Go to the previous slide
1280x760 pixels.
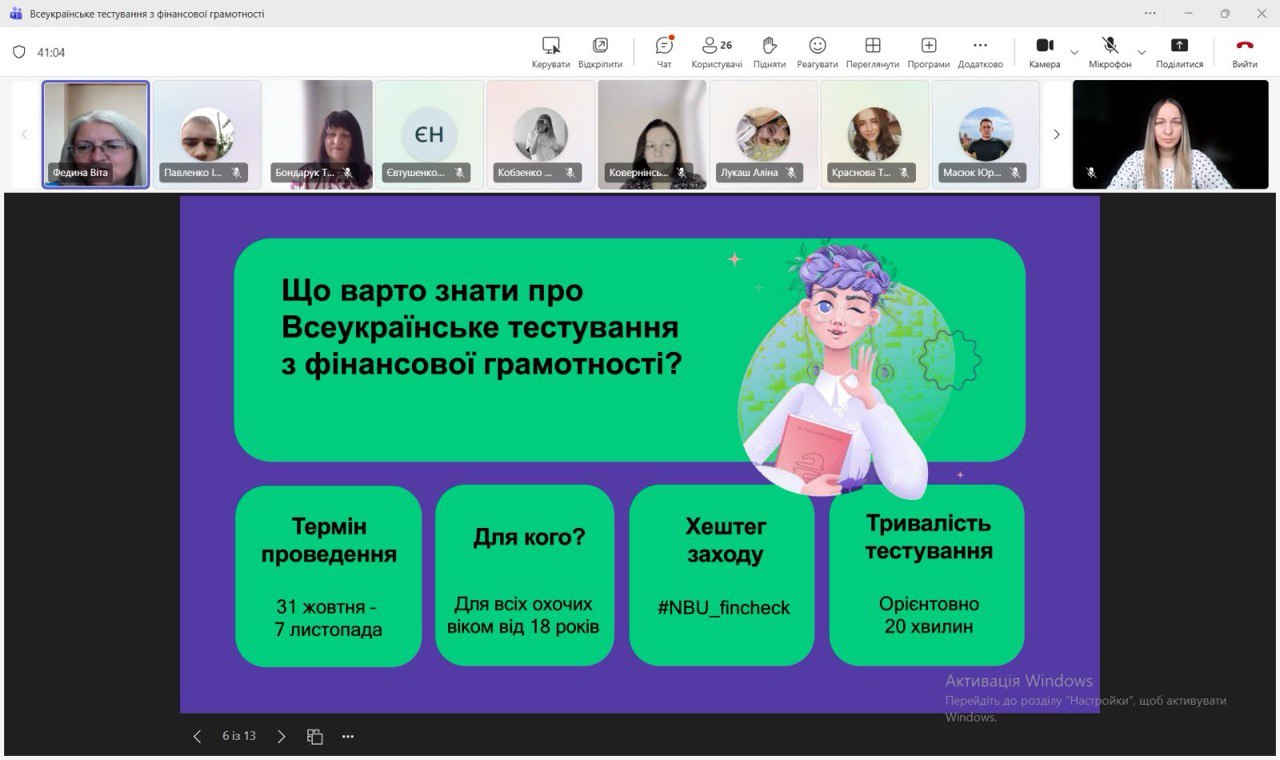(197, 737)
